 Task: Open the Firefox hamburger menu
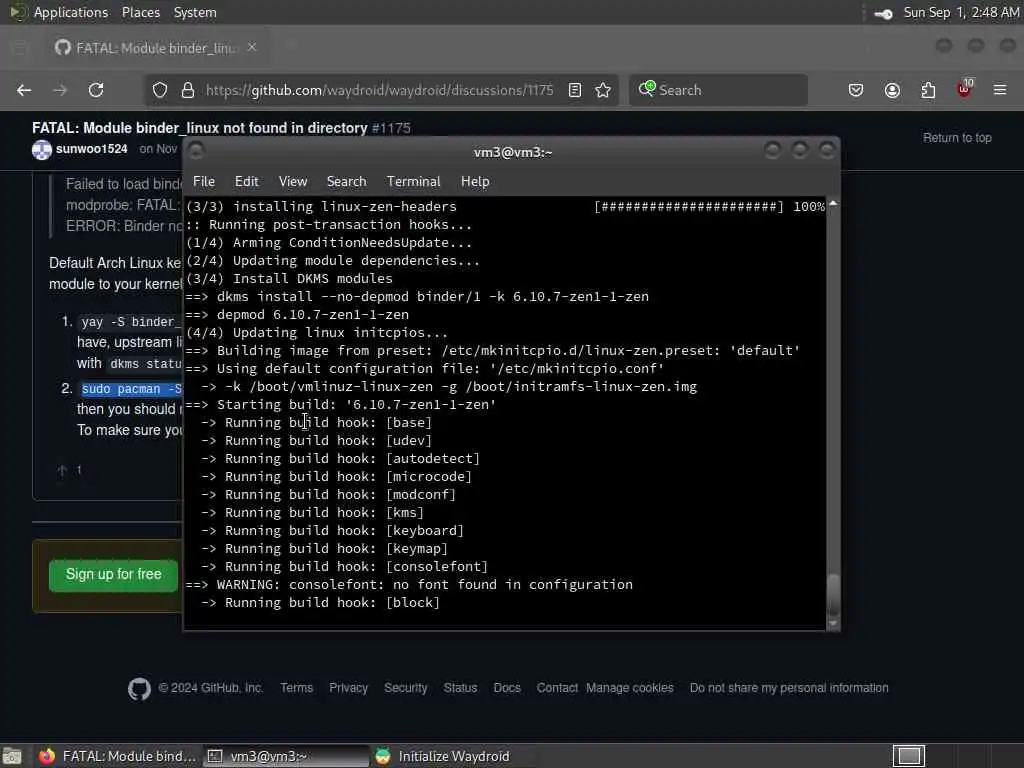click(1000, 90)
